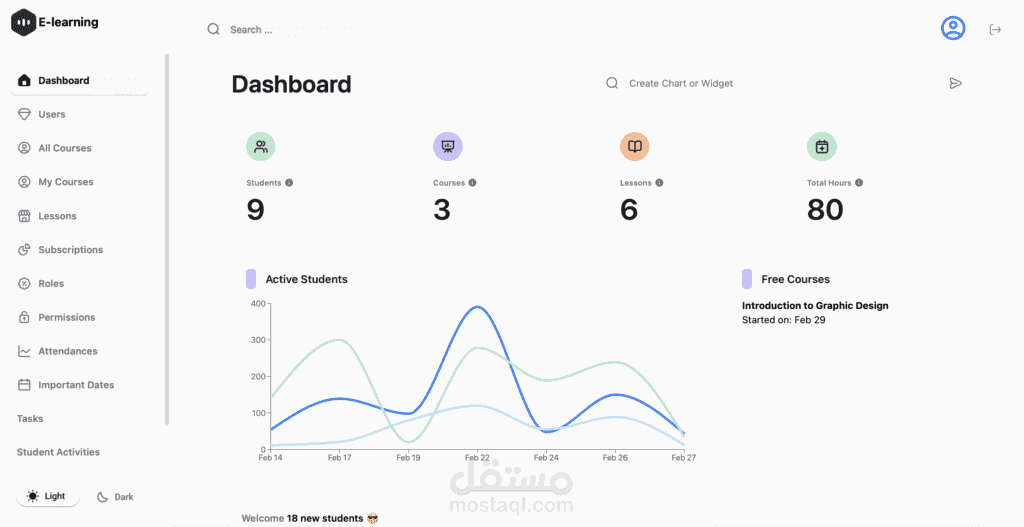Click the info icon next to Lessons
This screenshot has width=1024, height=527.
click(660, 183)
